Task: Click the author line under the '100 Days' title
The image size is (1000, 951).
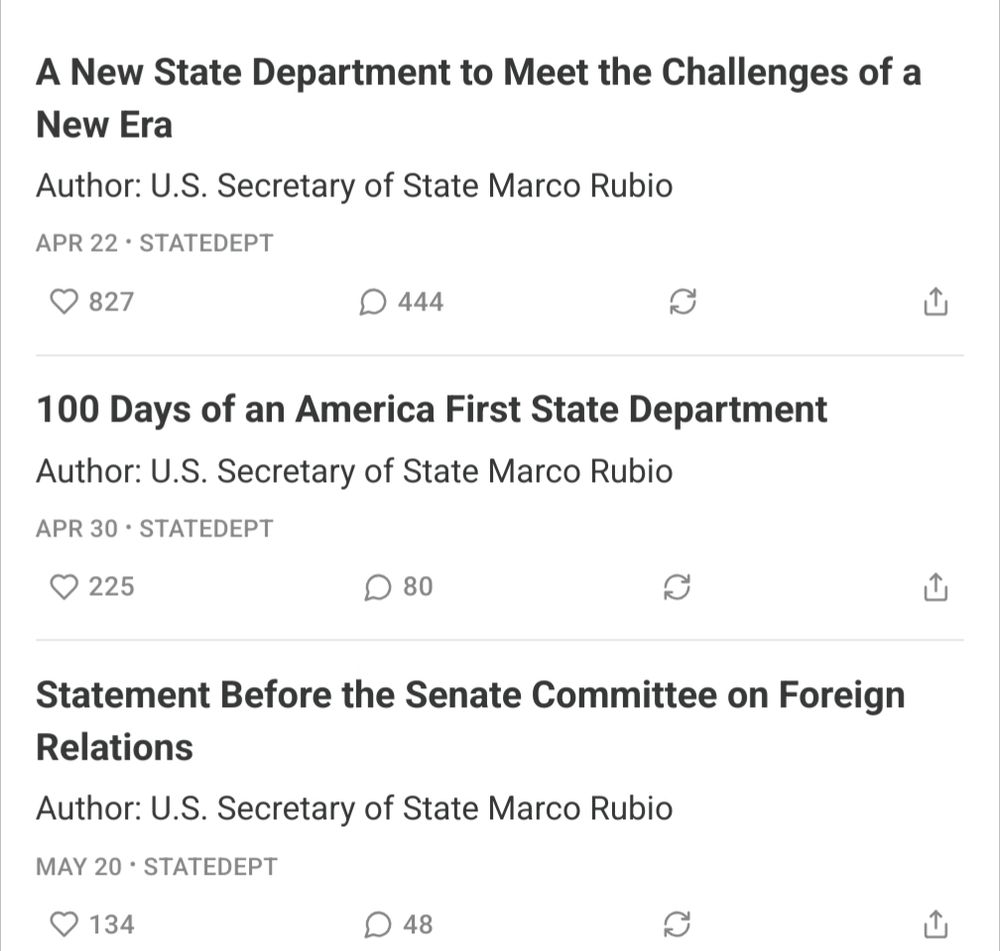Action: click(x=355, y=472)
